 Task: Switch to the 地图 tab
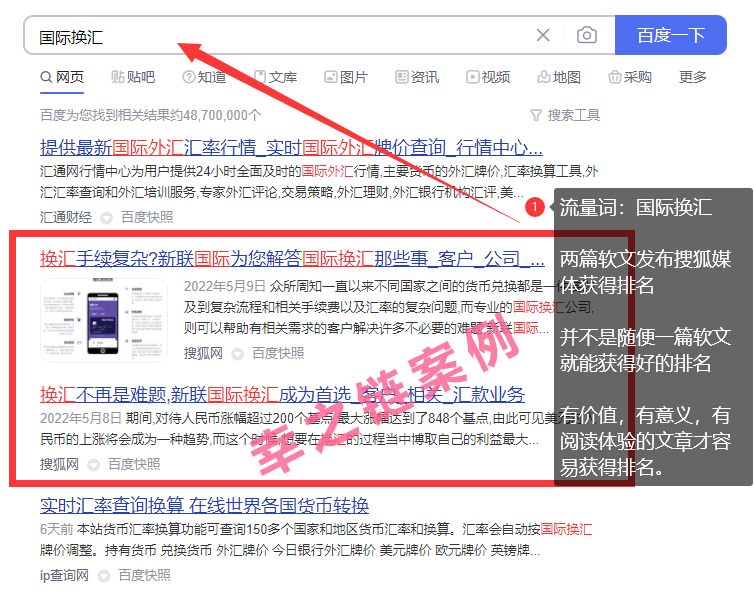pos(559,77)
